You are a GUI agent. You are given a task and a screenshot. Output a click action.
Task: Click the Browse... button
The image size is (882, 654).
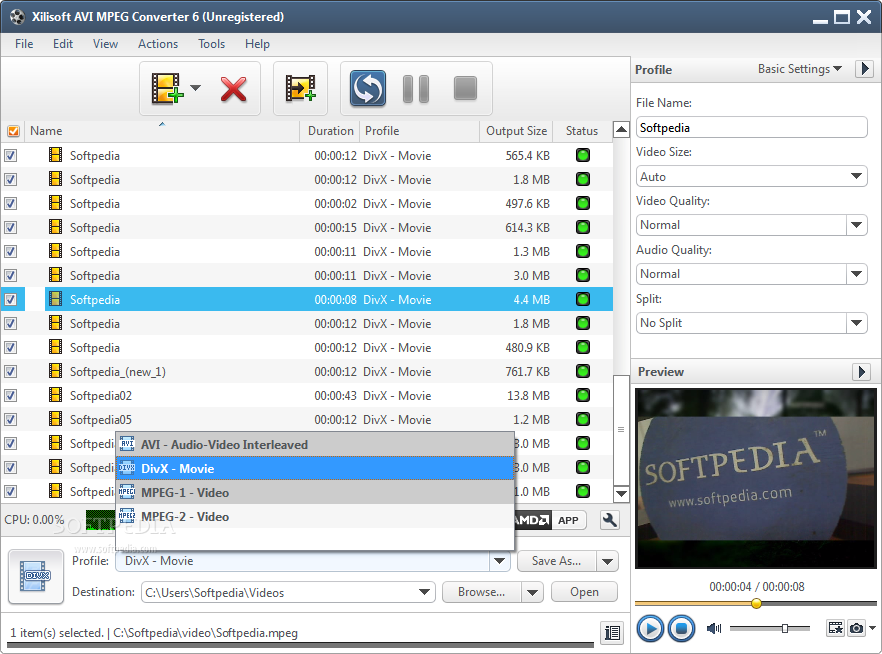482,592
